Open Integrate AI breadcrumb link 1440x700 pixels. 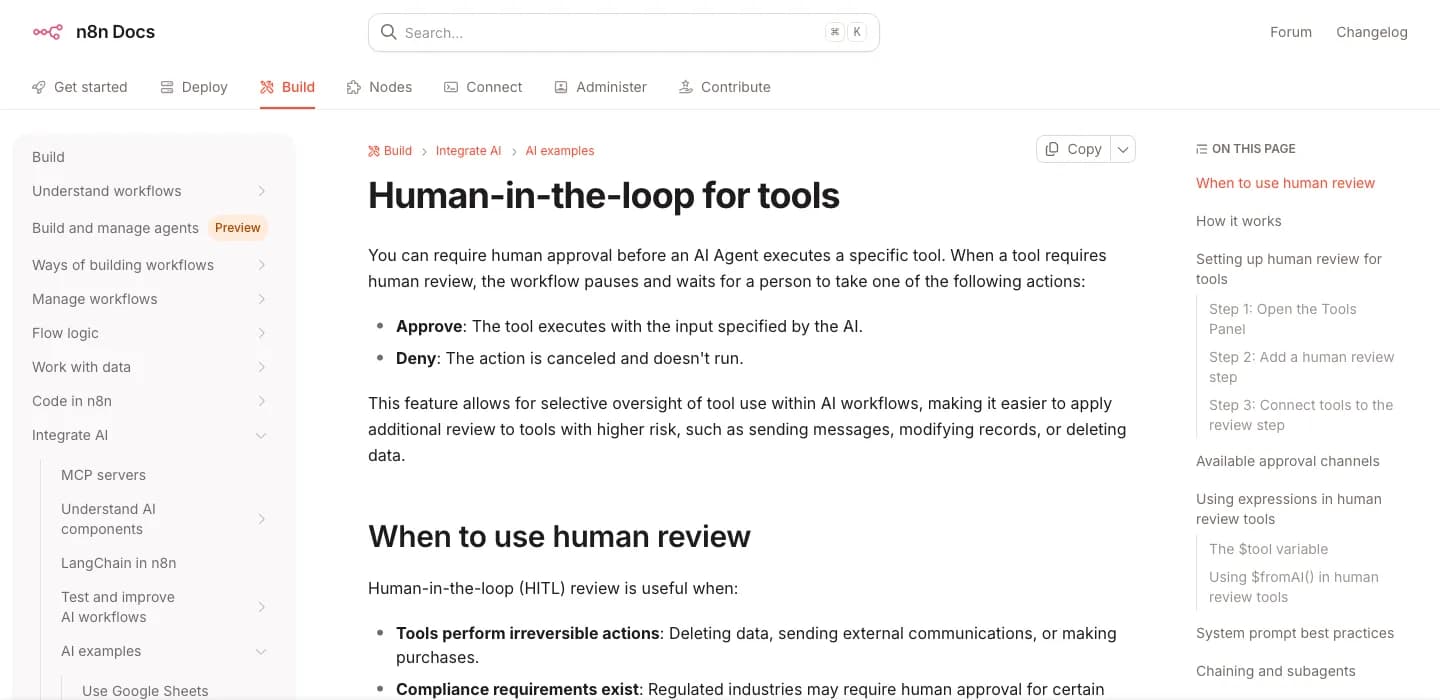[x=468, y=151]
